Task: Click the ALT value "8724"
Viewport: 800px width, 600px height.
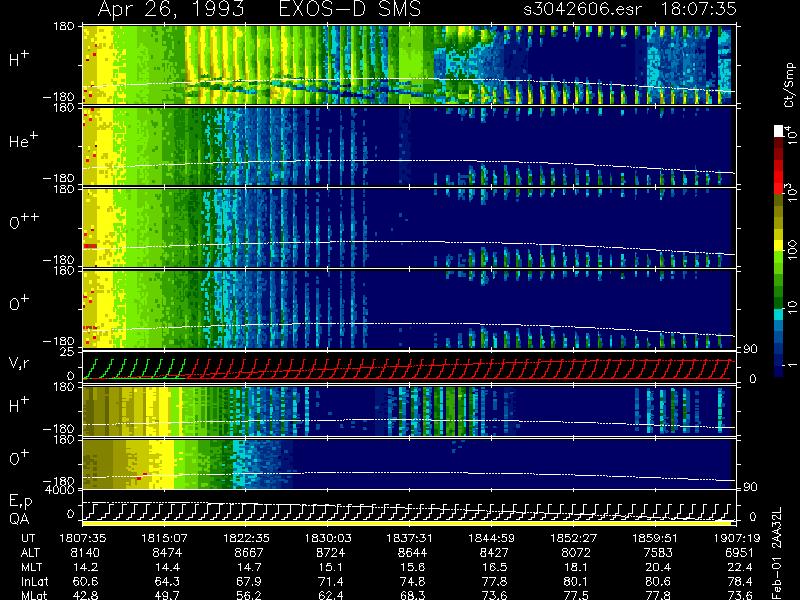Action: 331,553
